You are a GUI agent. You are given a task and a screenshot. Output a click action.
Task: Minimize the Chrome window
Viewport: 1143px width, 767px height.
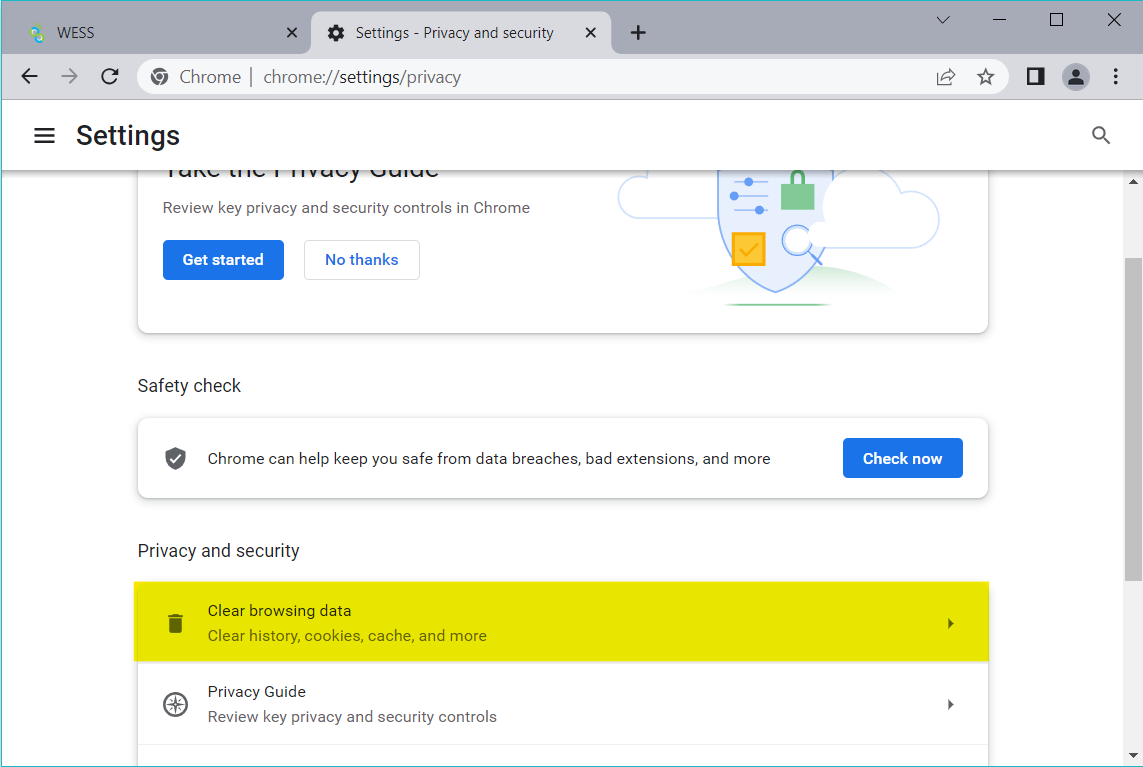click(999, 20)
